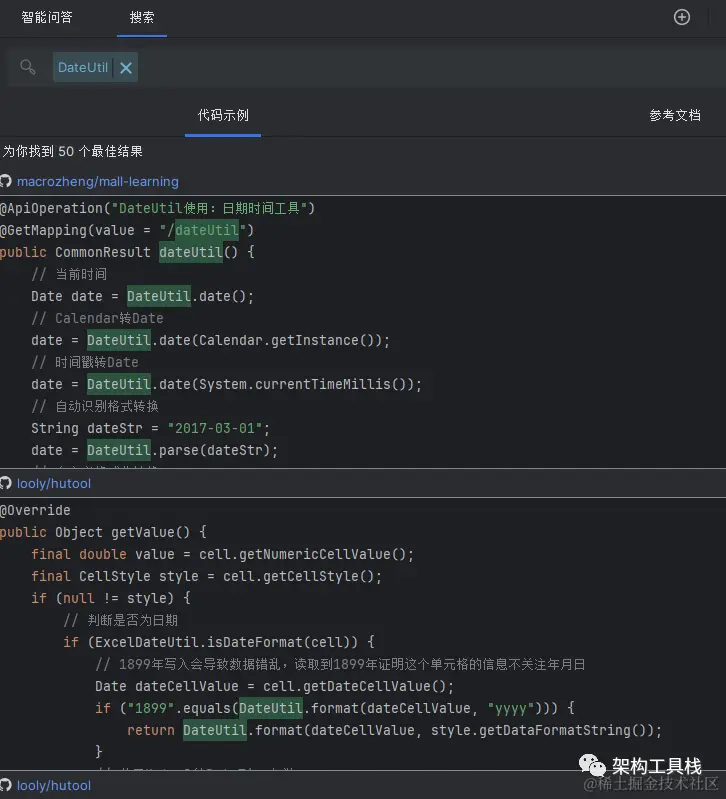726x799 pixels.
Task: Click the comment about 1899年写入会导致数据错乱
Action: [340, 664]
